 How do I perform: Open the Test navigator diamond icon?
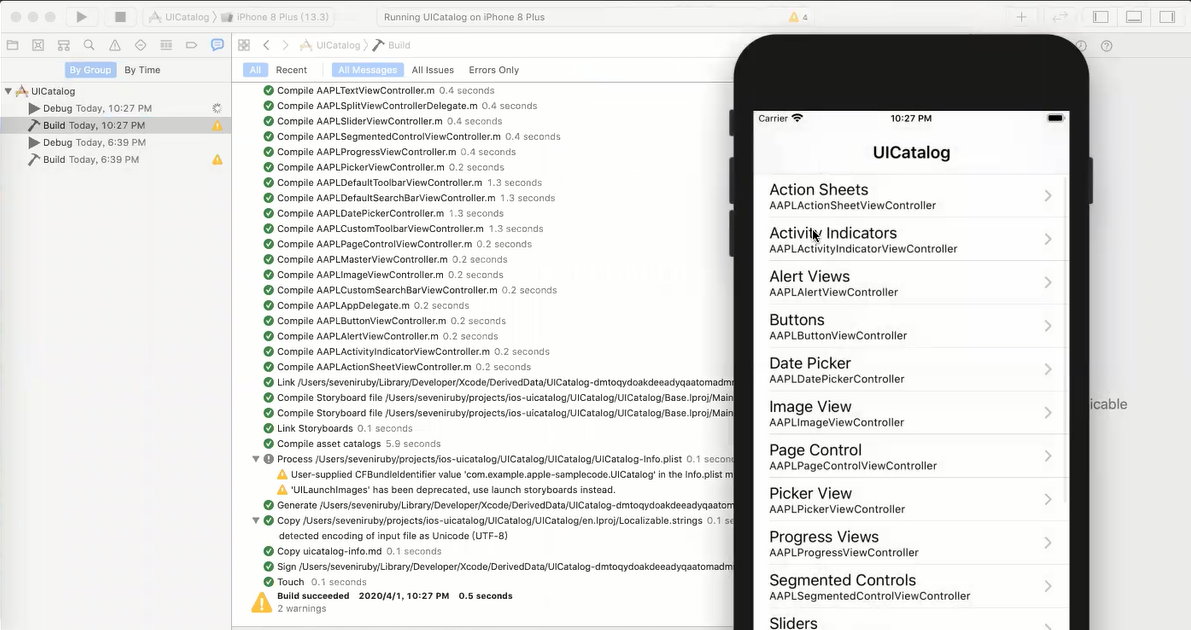point(141,46)
